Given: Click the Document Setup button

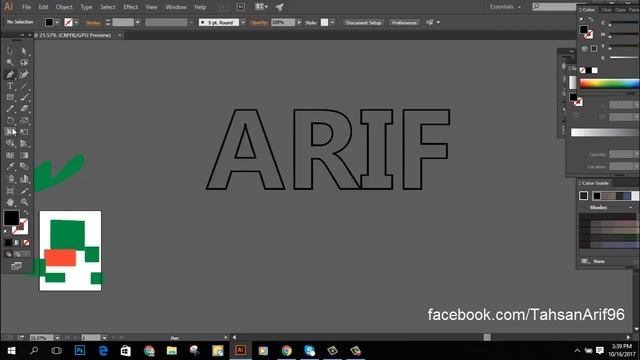Looking at the screenshot, I should 363,22.
